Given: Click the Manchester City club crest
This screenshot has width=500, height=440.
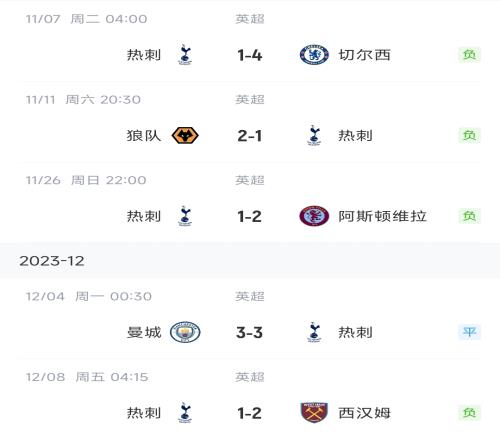Looking at the screenshot, I should pyautogui.click(x=185, y=332).
